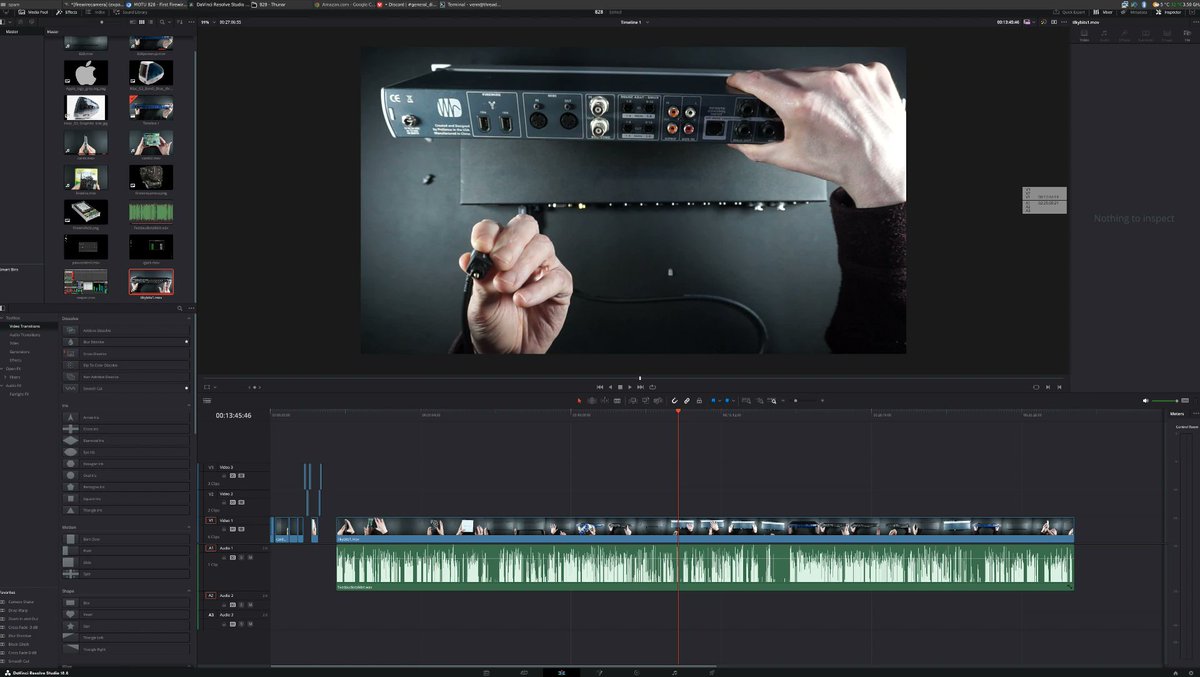Select Audio Transitions in the toolbox
Image resolution: width=1200 pixels, height=677 pixels.
[x=25, y=334]
